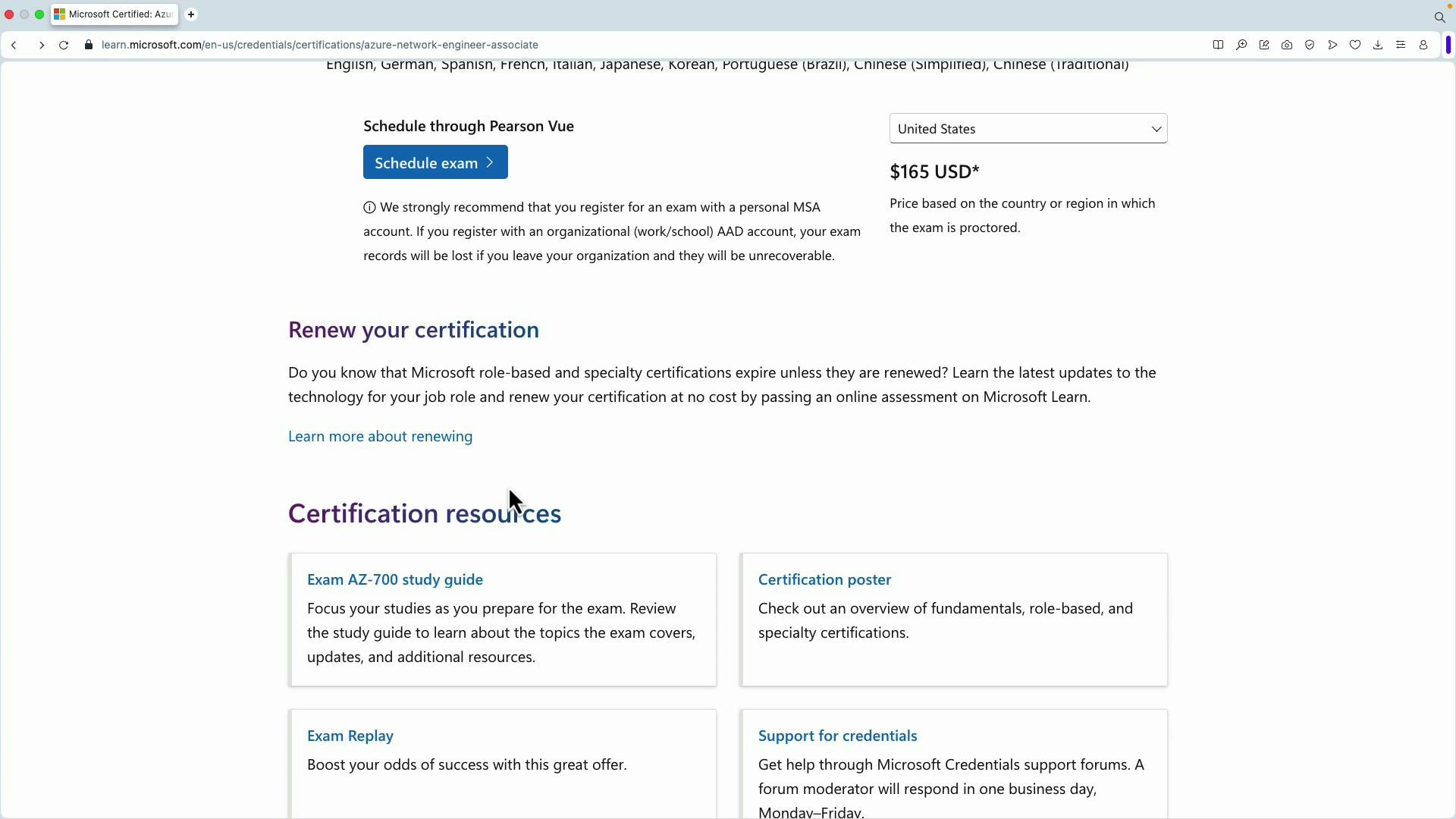Viewport: 1456px width, 819px height.
Task: Open the downloads toolbar icon
Action: click(1378, 45)
